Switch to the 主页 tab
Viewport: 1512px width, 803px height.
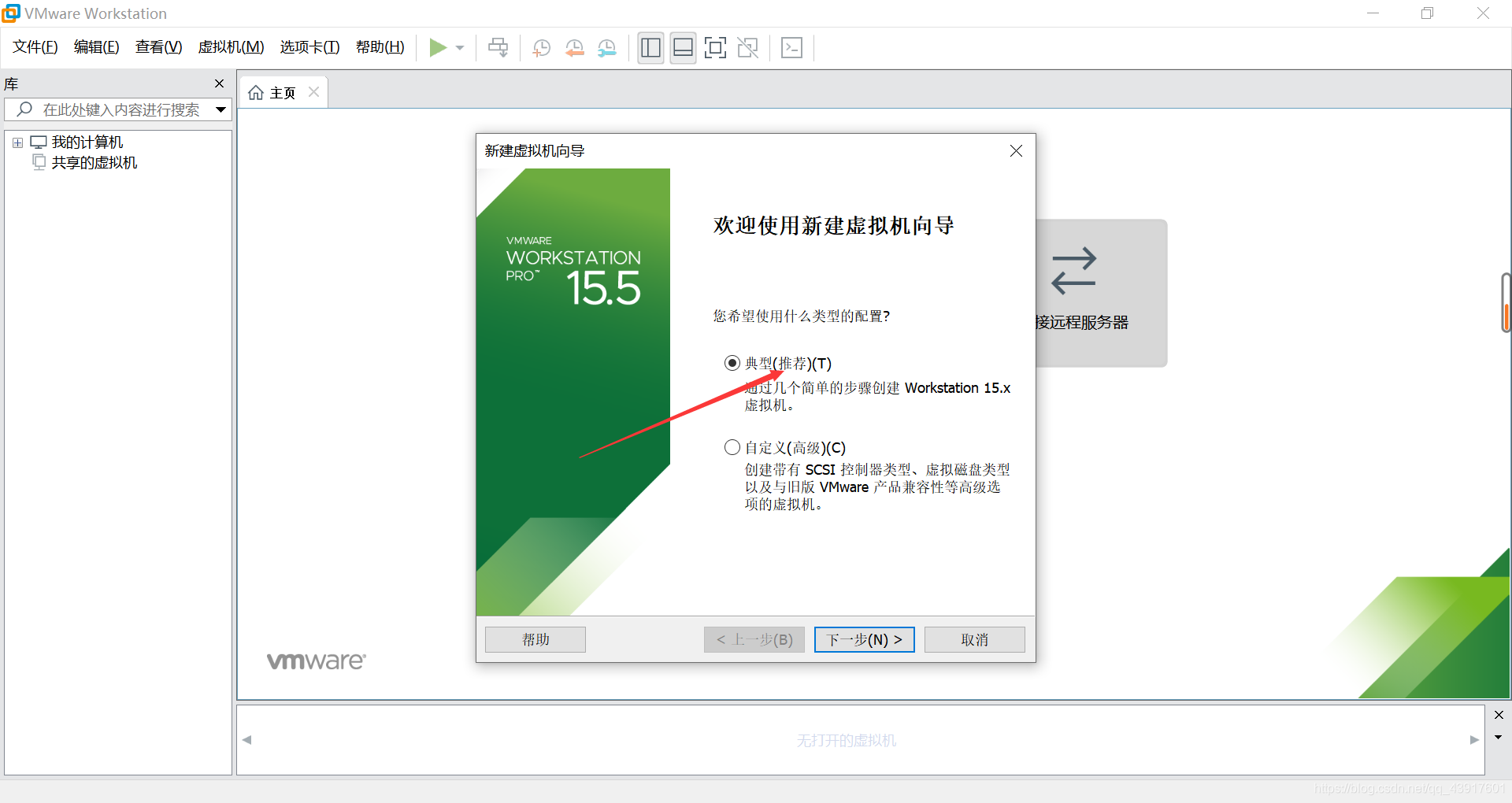point(282,93)
